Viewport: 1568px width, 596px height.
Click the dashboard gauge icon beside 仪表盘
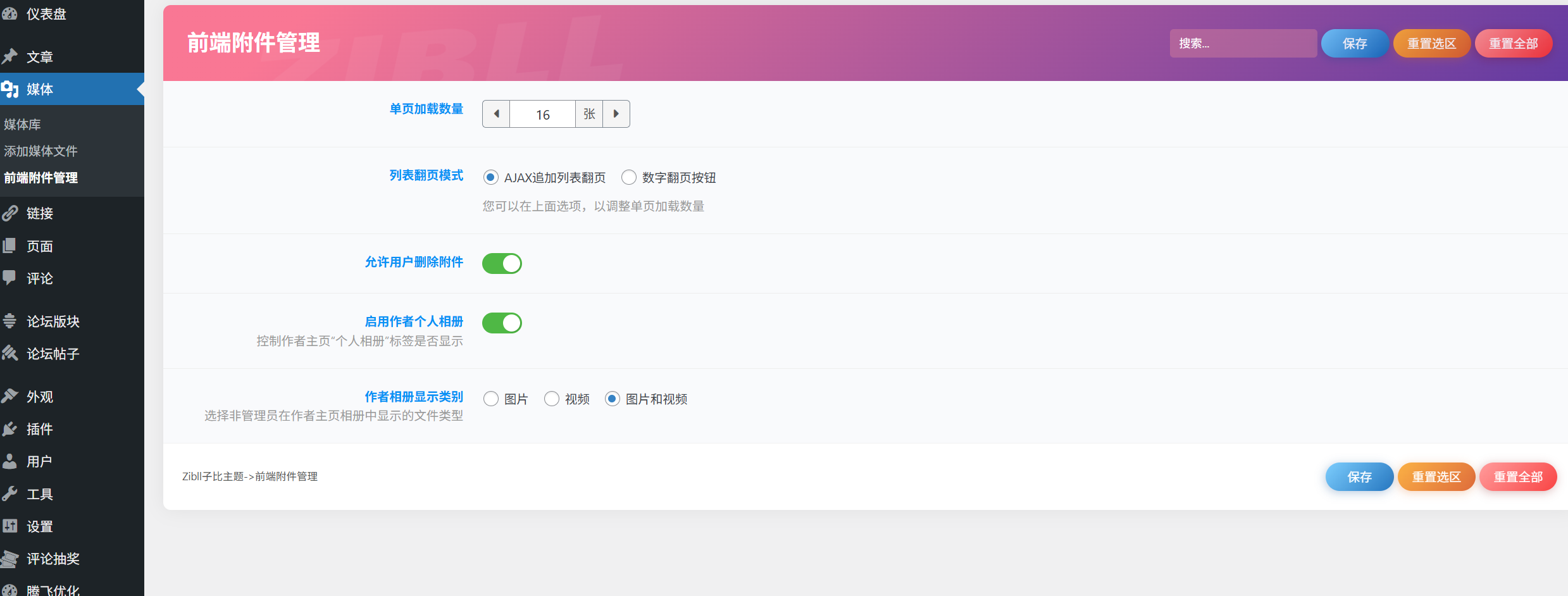pyautogui.click(x=9, y=14)
